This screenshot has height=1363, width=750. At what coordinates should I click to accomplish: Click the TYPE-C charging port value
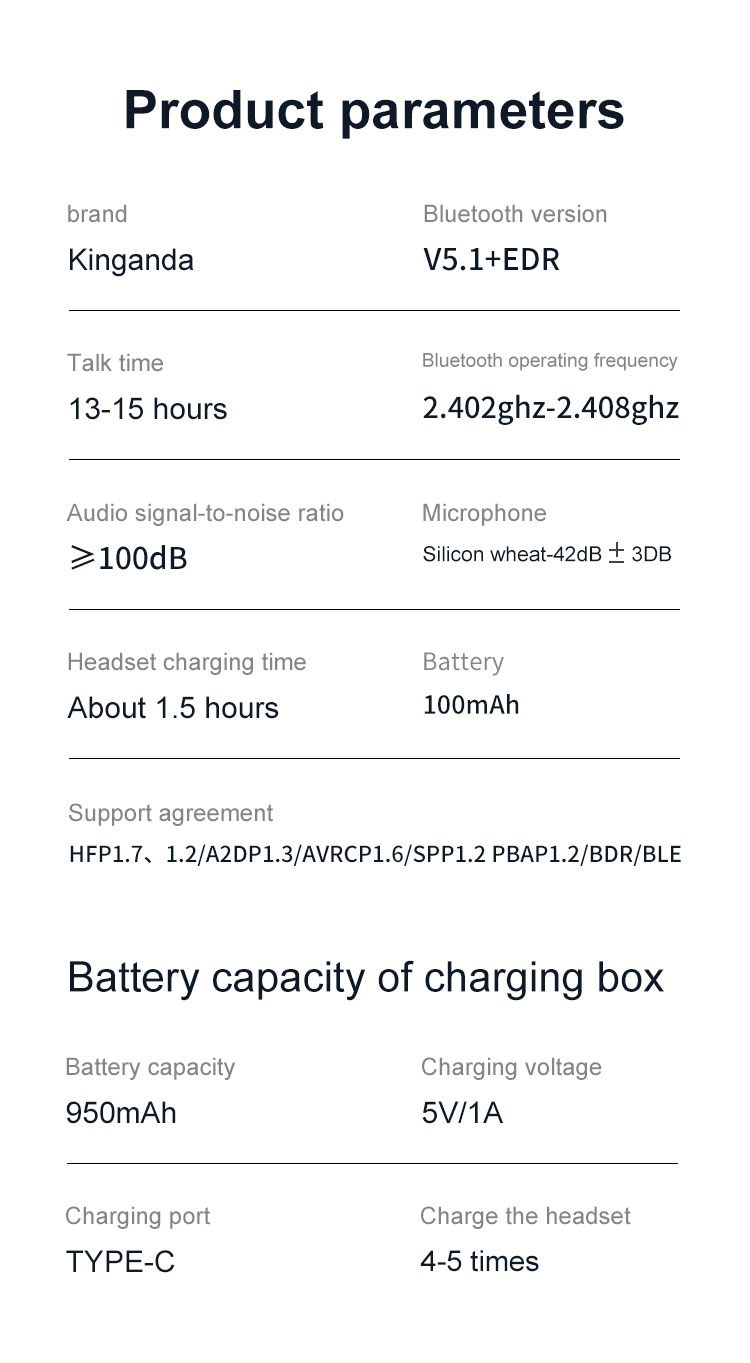point(120,1262)
